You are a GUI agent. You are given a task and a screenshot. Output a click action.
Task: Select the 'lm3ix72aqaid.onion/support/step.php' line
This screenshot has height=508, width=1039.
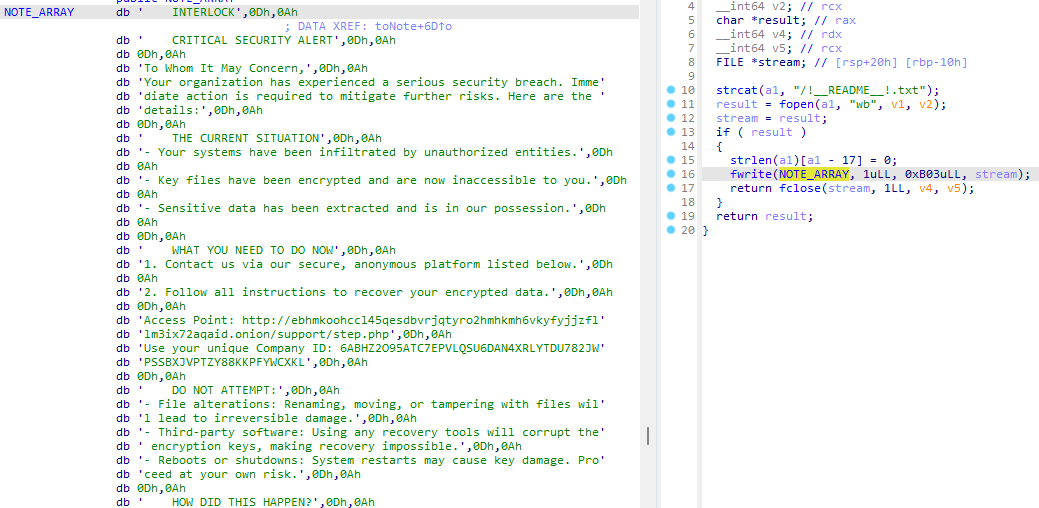(284, 334)
